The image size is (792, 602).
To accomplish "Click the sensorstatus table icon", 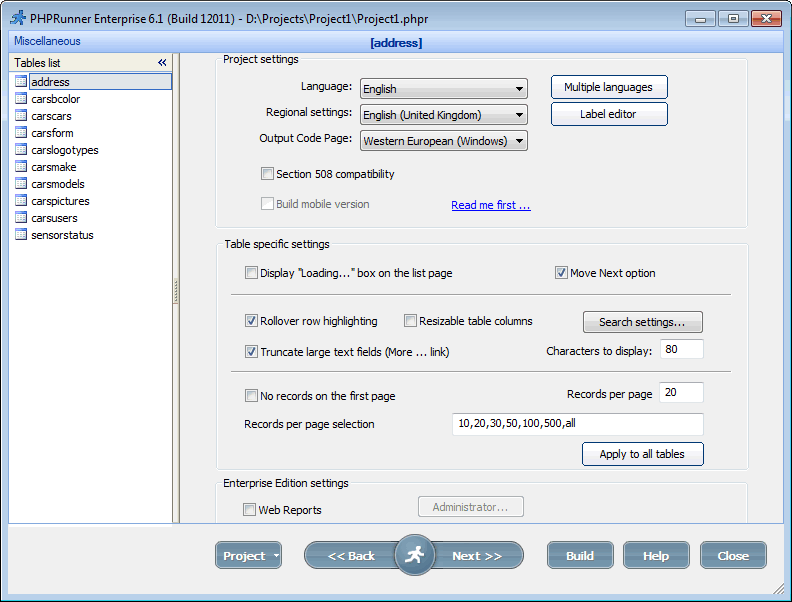I will [x=21, y=235].
